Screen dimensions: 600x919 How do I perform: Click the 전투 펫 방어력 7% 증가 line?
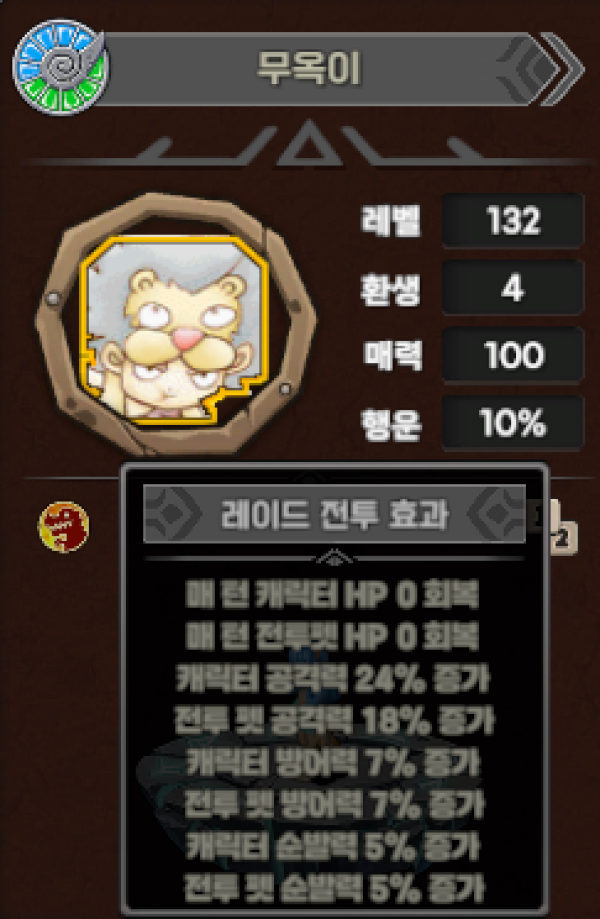pos(334,804)
